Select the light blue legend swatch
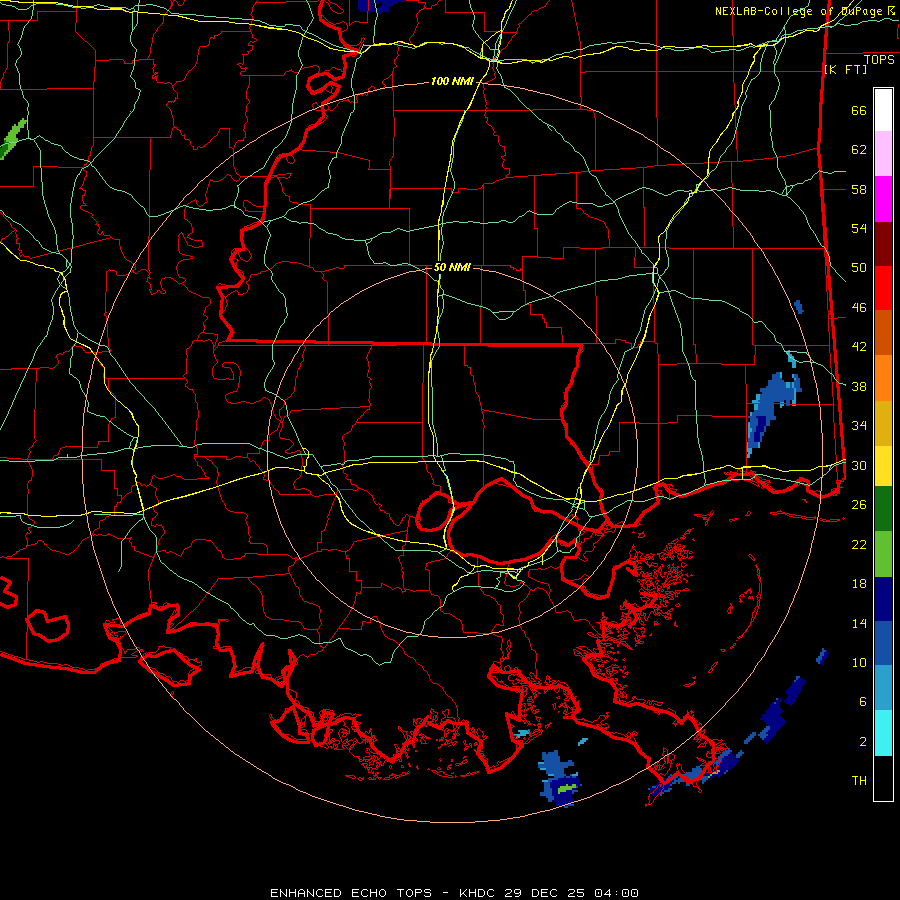900x900 pixels. click(883, 688)
